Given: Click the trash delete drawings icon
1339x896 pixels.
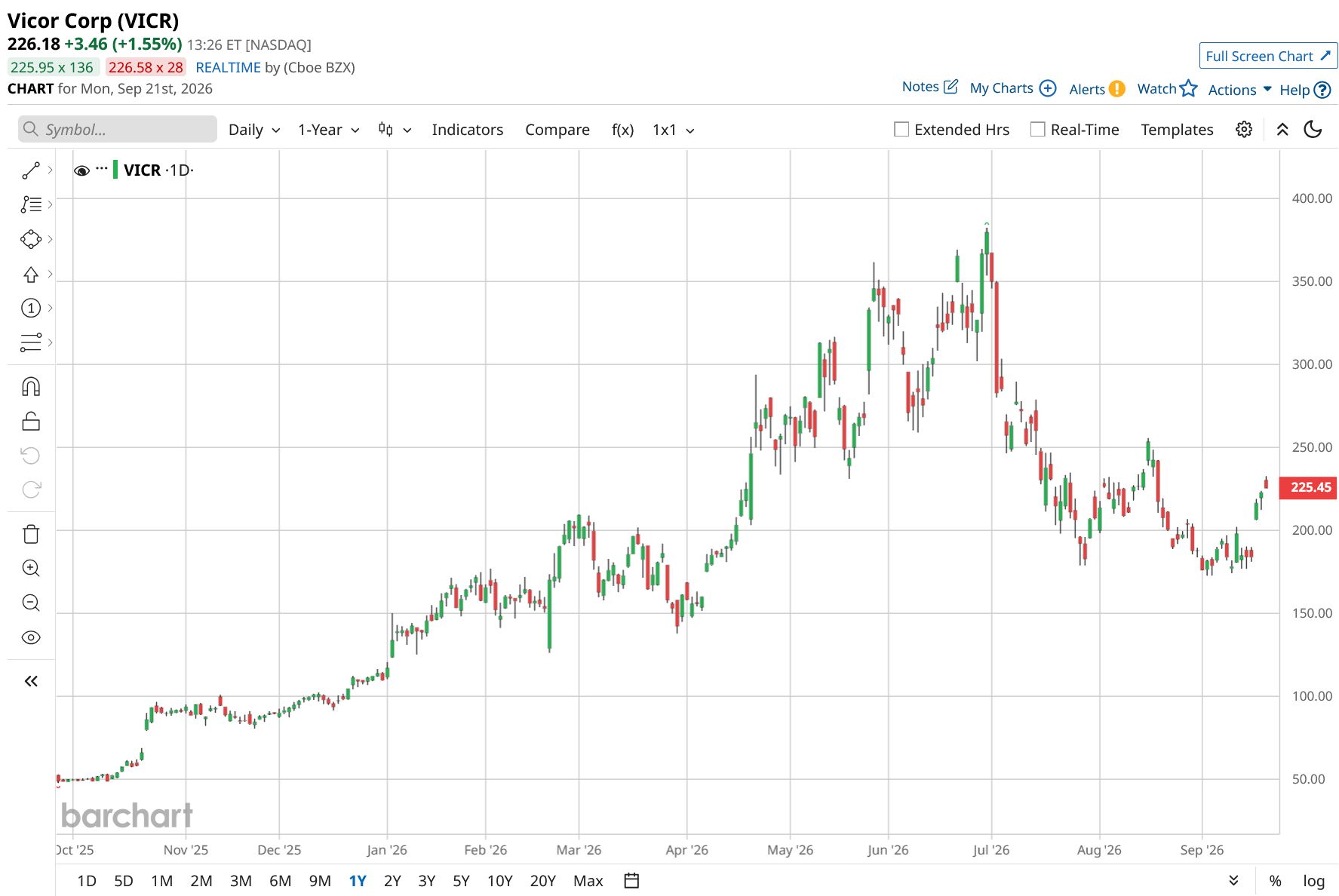Looking at the screenshot, I should [31, 534].
